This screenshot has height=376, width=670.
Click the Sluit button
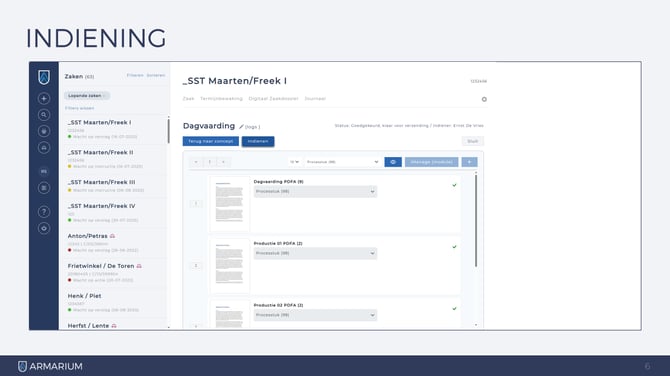[x=473, y=141]
